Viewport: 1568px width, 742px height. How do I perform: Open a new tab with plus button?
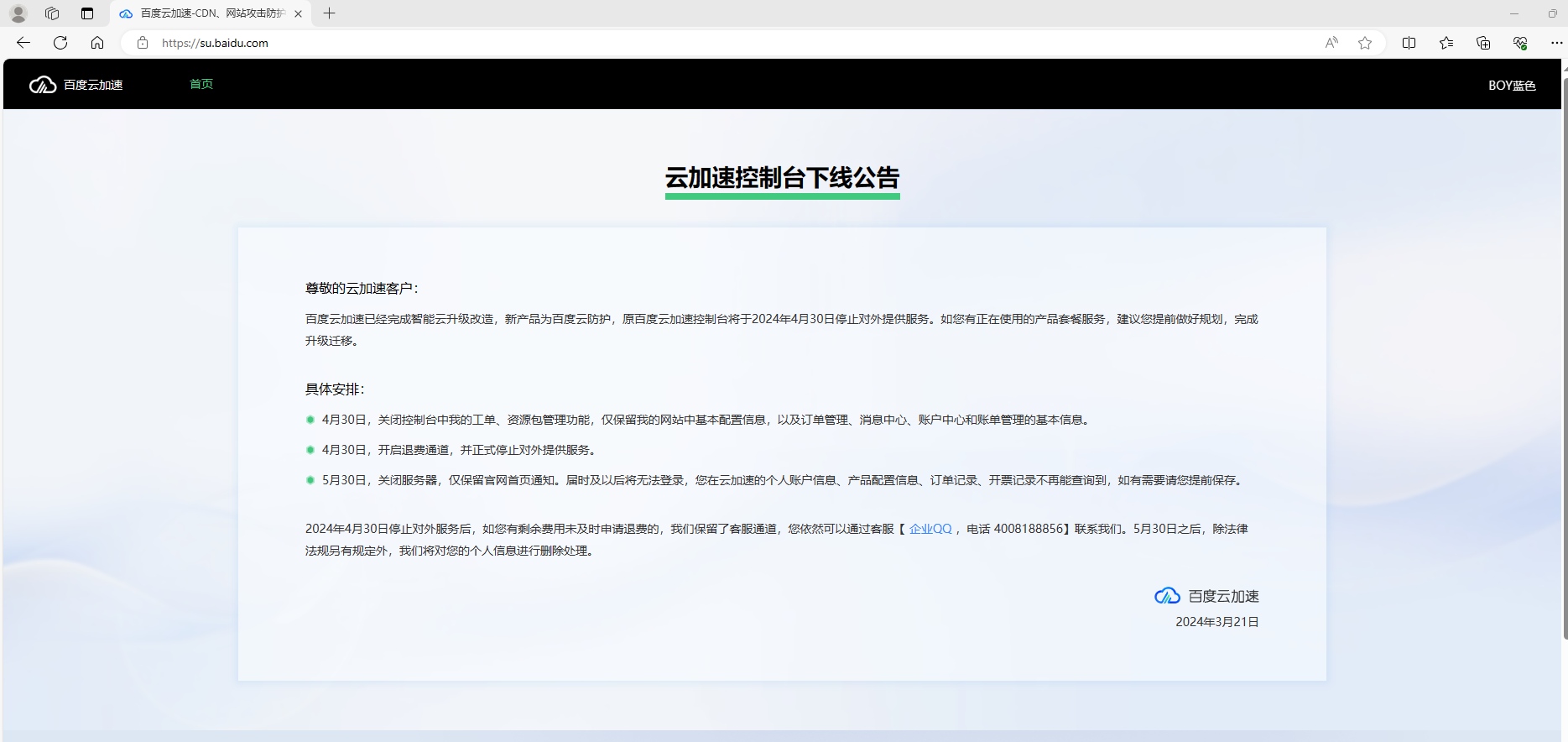pyautogui.click(x=330, y=13)
